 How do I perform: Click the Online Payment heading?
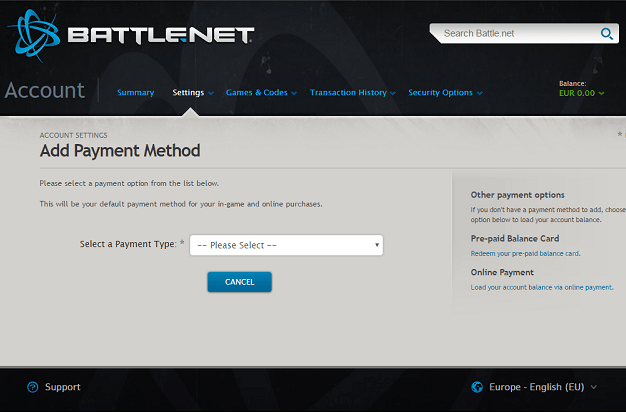pyautogui.click(x=502, y=272)
